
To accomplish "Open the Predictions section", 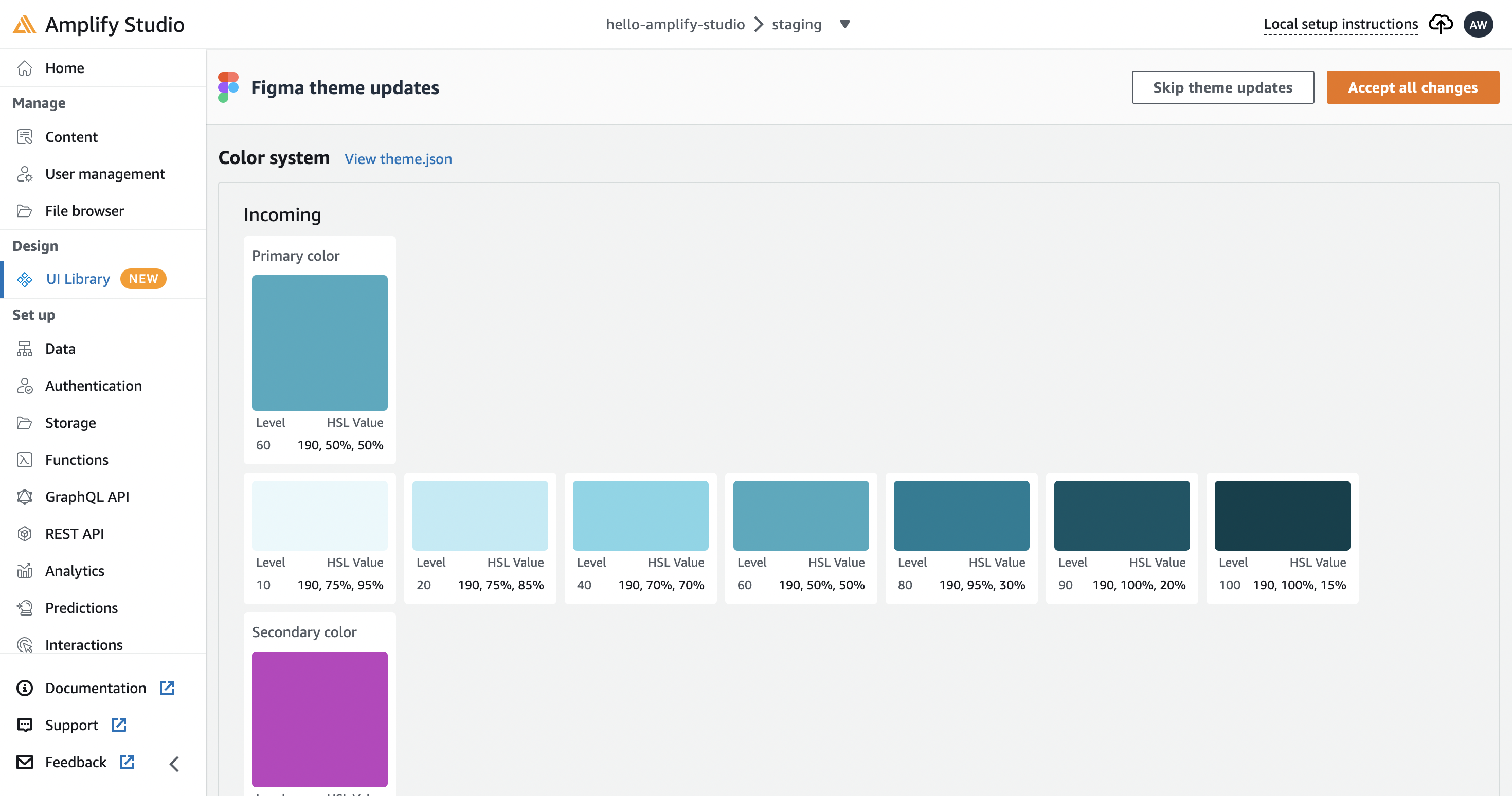I will pos(81,608).
